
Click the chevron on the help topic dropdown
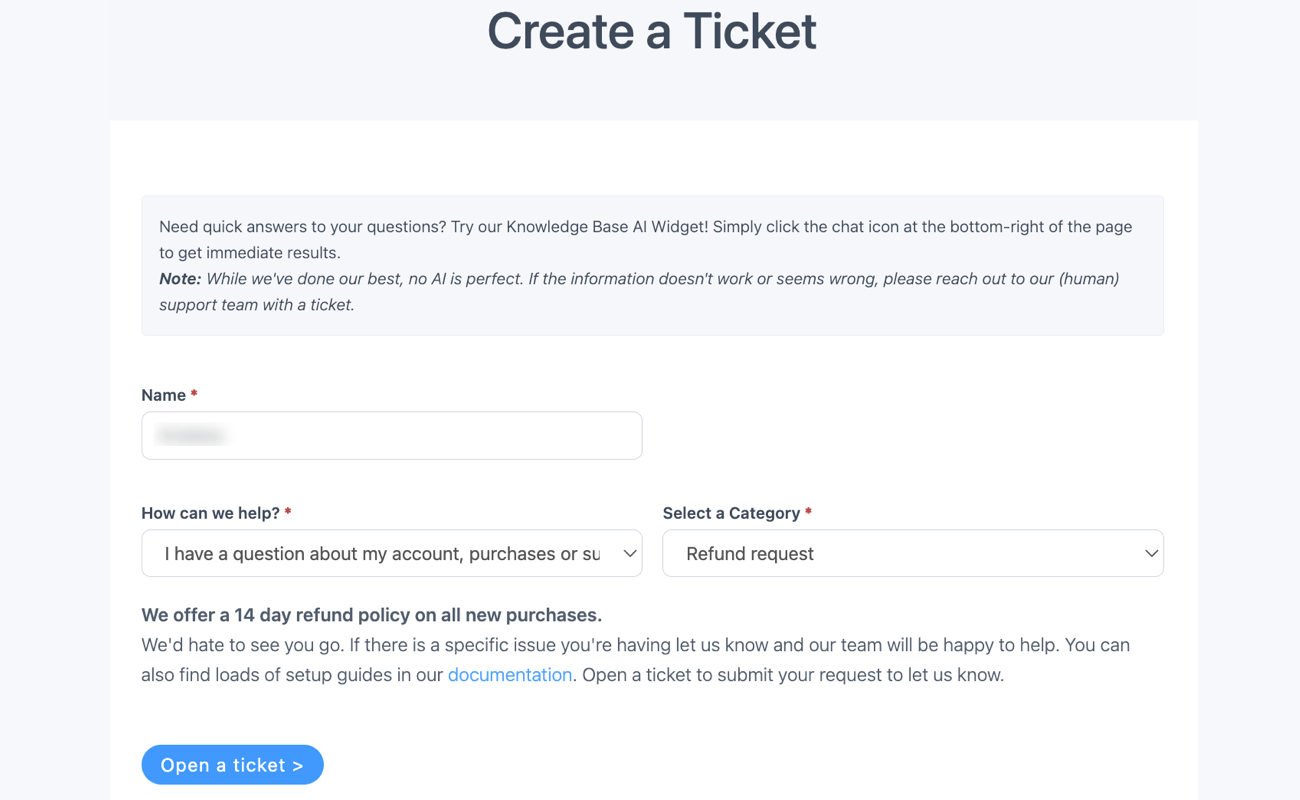point(630,553)
